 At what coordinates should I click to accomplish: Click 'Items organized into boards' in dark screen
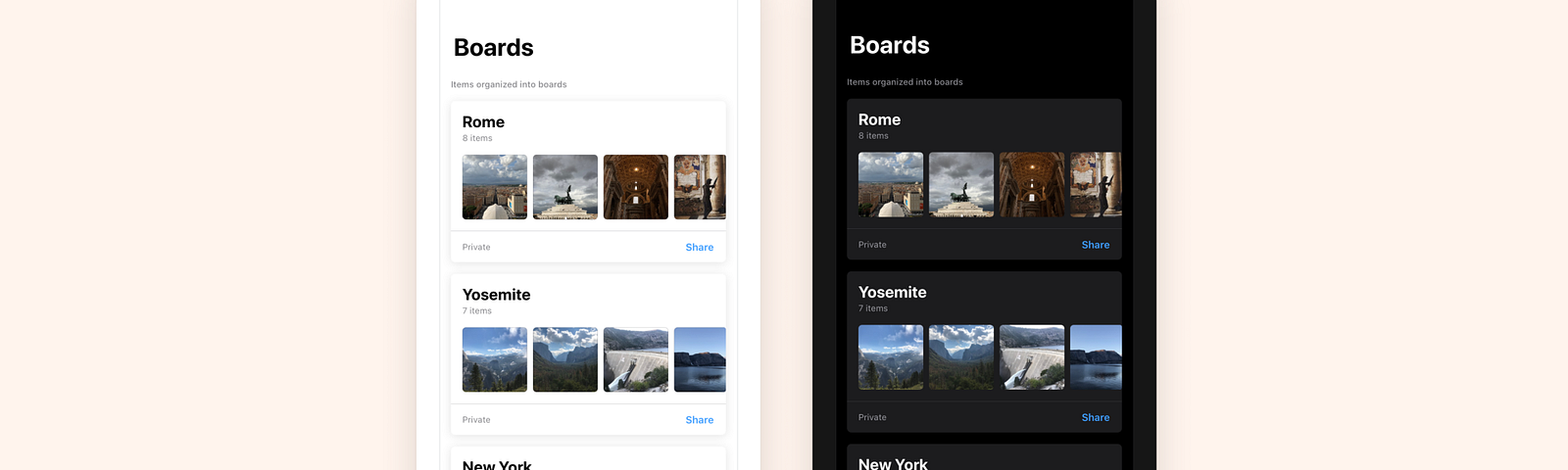click(905, 82)
